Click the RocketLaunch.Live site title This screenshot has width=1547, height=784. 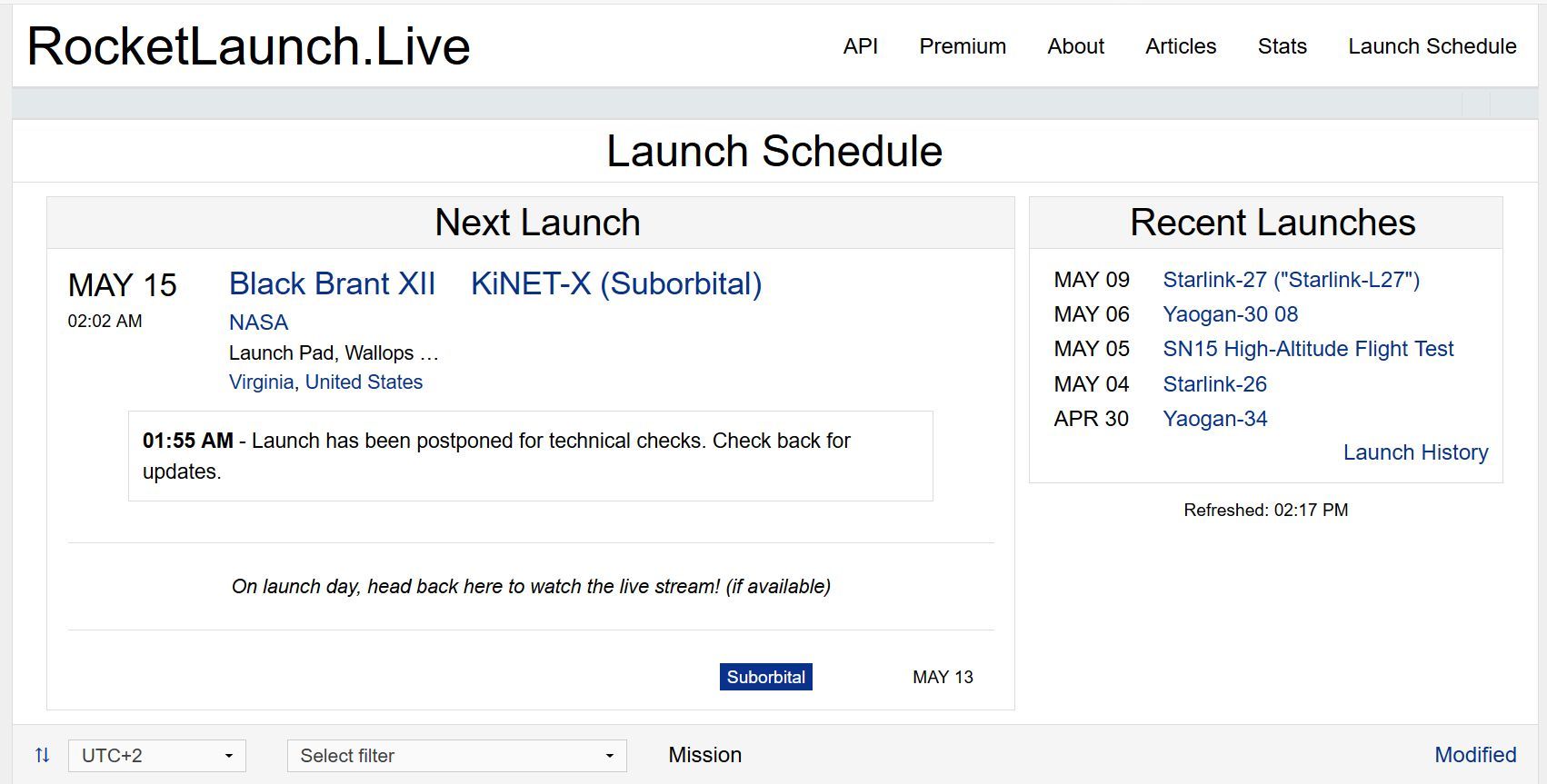pyautogui.click(x=249, y=46)
